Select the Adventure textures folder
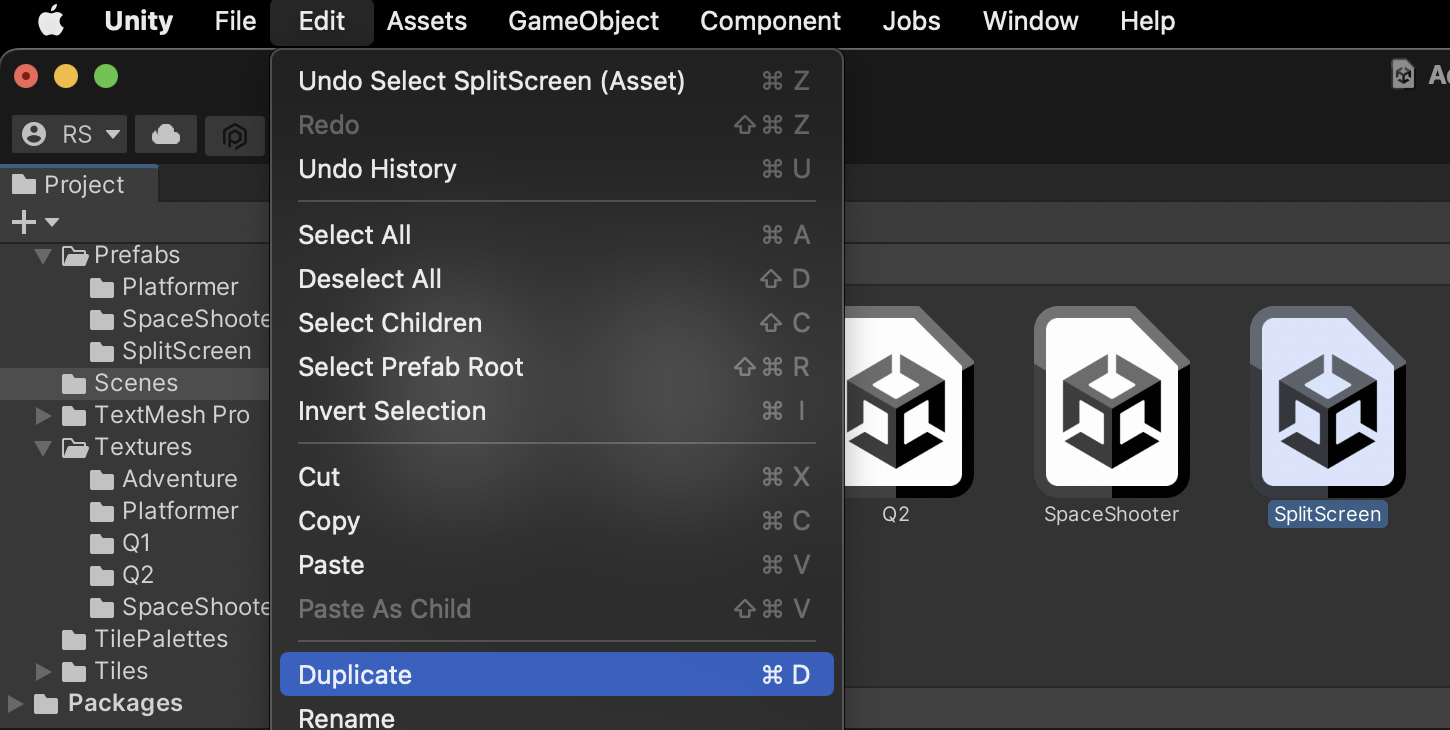This screenshot has height=730, width=1450. coord(179,479)
